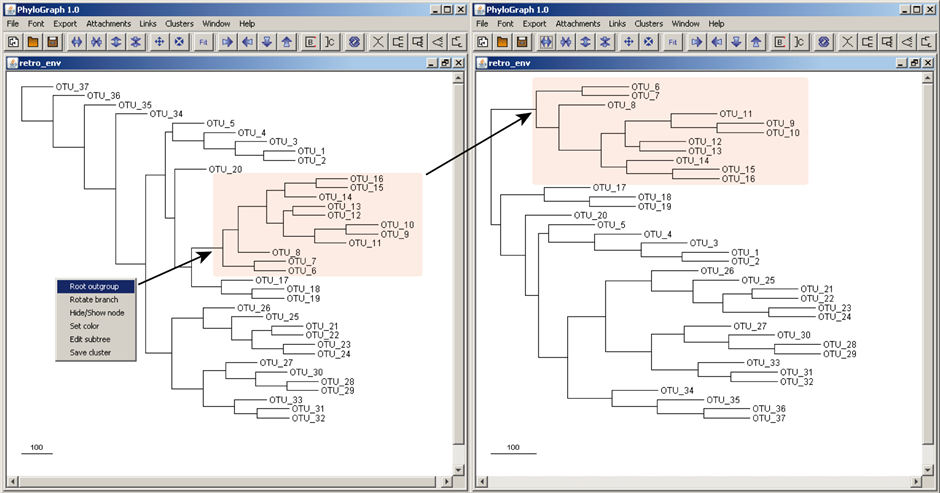Click the left window's vertical scrollbar
940x493 pixels.
[459, 250]
